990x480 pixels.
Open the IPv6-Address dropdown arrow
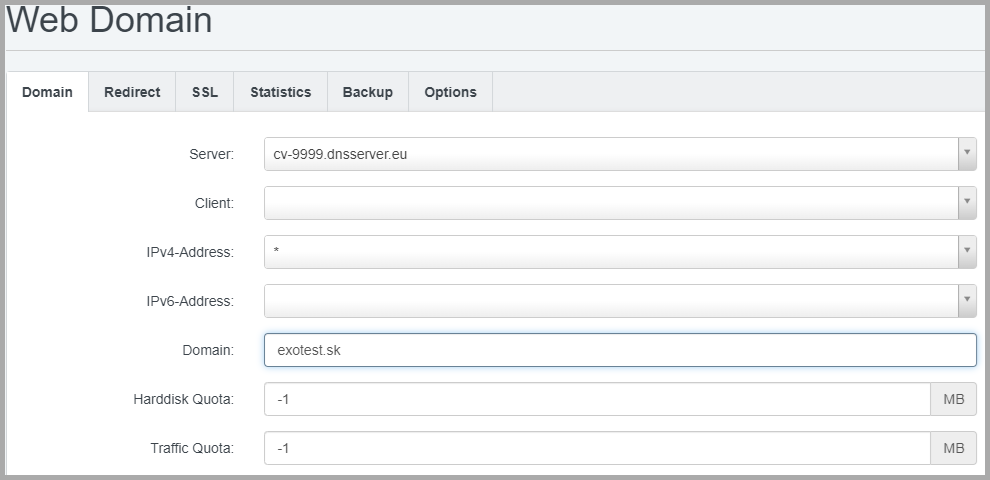[967, 301]
